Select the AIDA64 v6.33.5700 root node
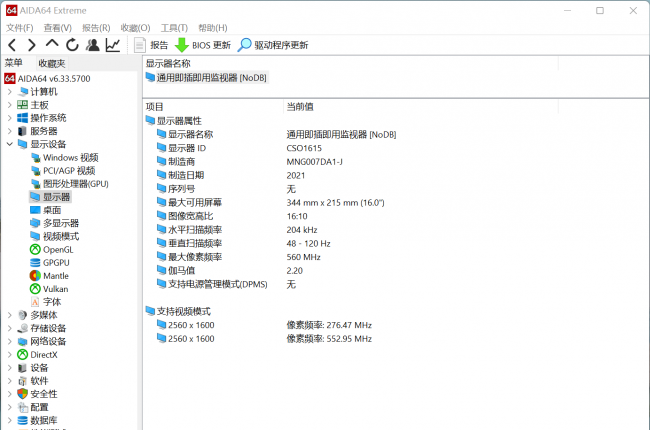Image resolution: width=650 pixels, height=430 pixels. [47, 78]
